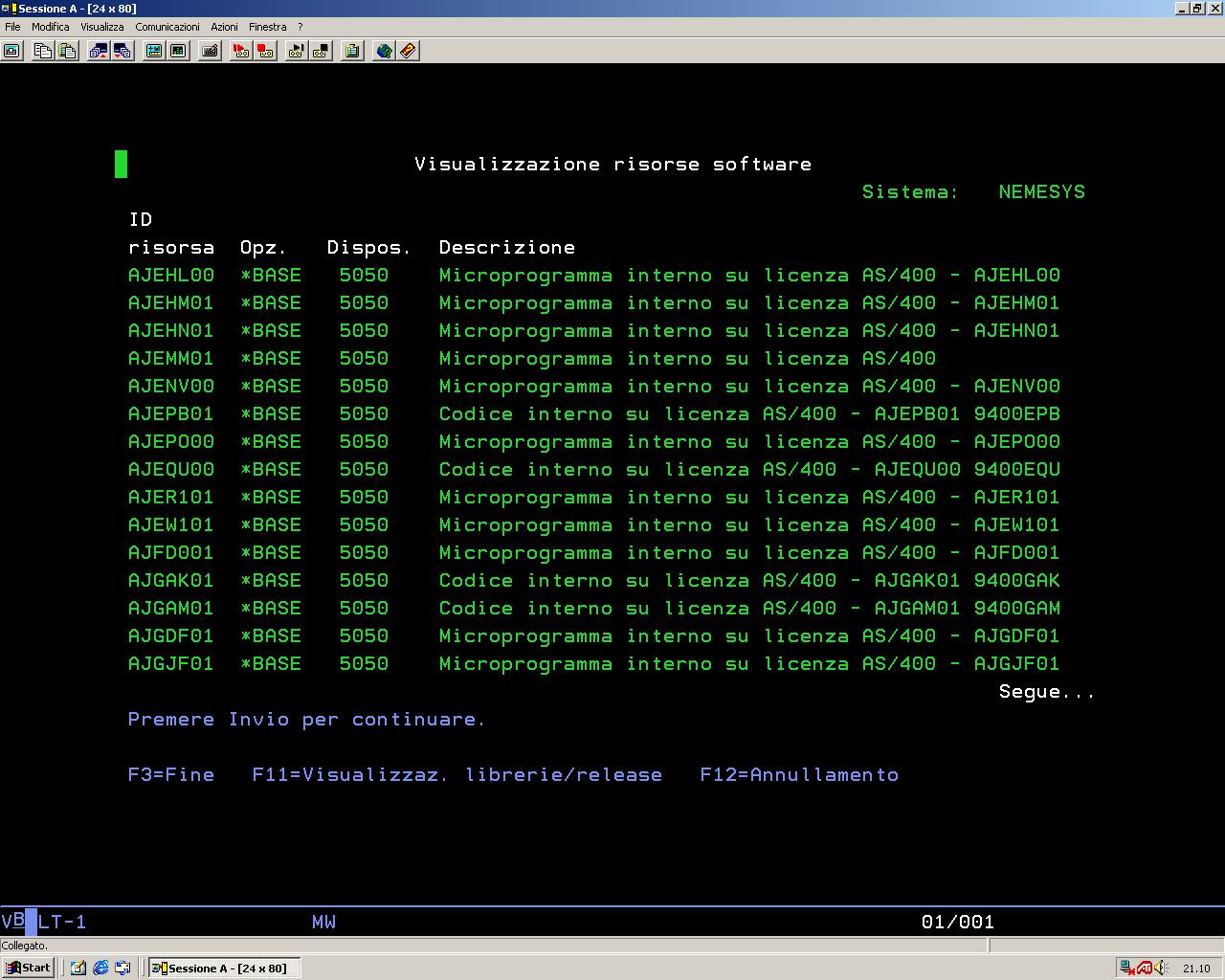The height and width of the screenshot is (980, 1225).
Task: Launch Internet Explorer from quick launch
Action: [x=100, y=968]
